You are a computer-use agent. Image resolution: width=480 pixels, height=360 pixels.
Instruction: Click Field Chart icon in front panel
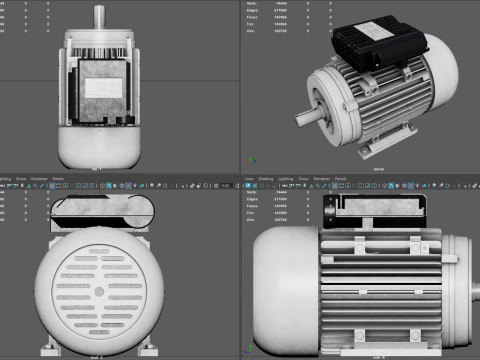78,186
